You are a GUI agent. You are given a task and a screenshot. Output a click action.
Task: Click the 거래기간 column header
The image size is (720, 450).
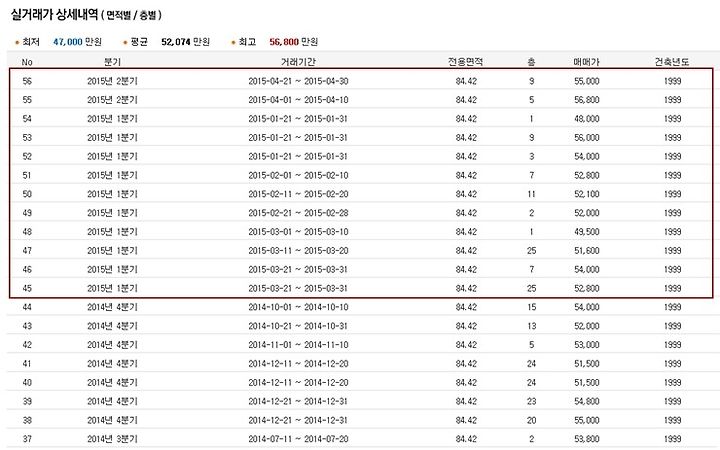pyautogui.click(x=298, y=62)
